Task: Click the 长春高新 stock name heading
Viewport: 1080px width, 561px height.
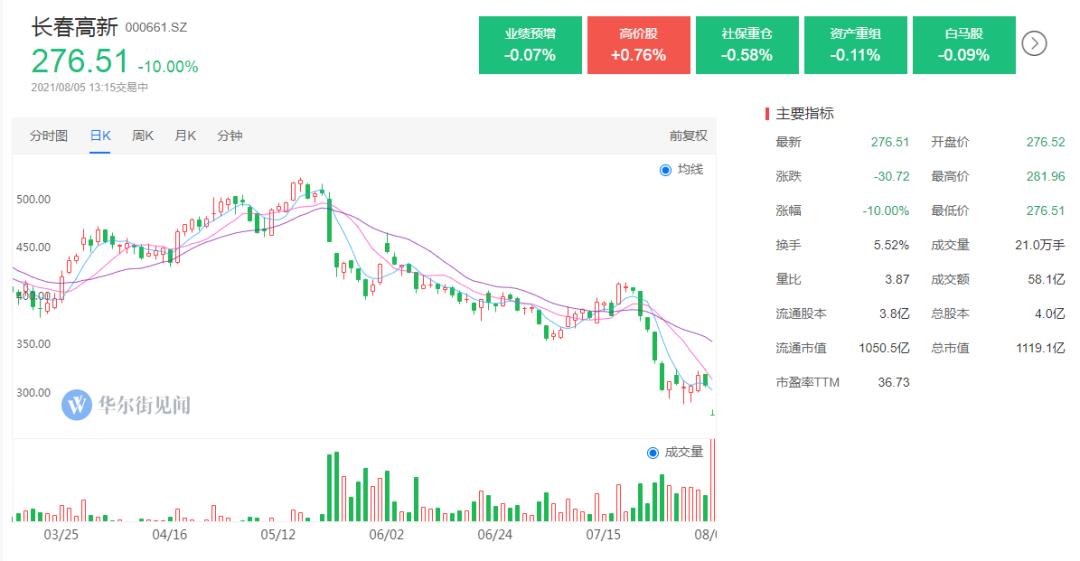Action: [x=74, y=28]
